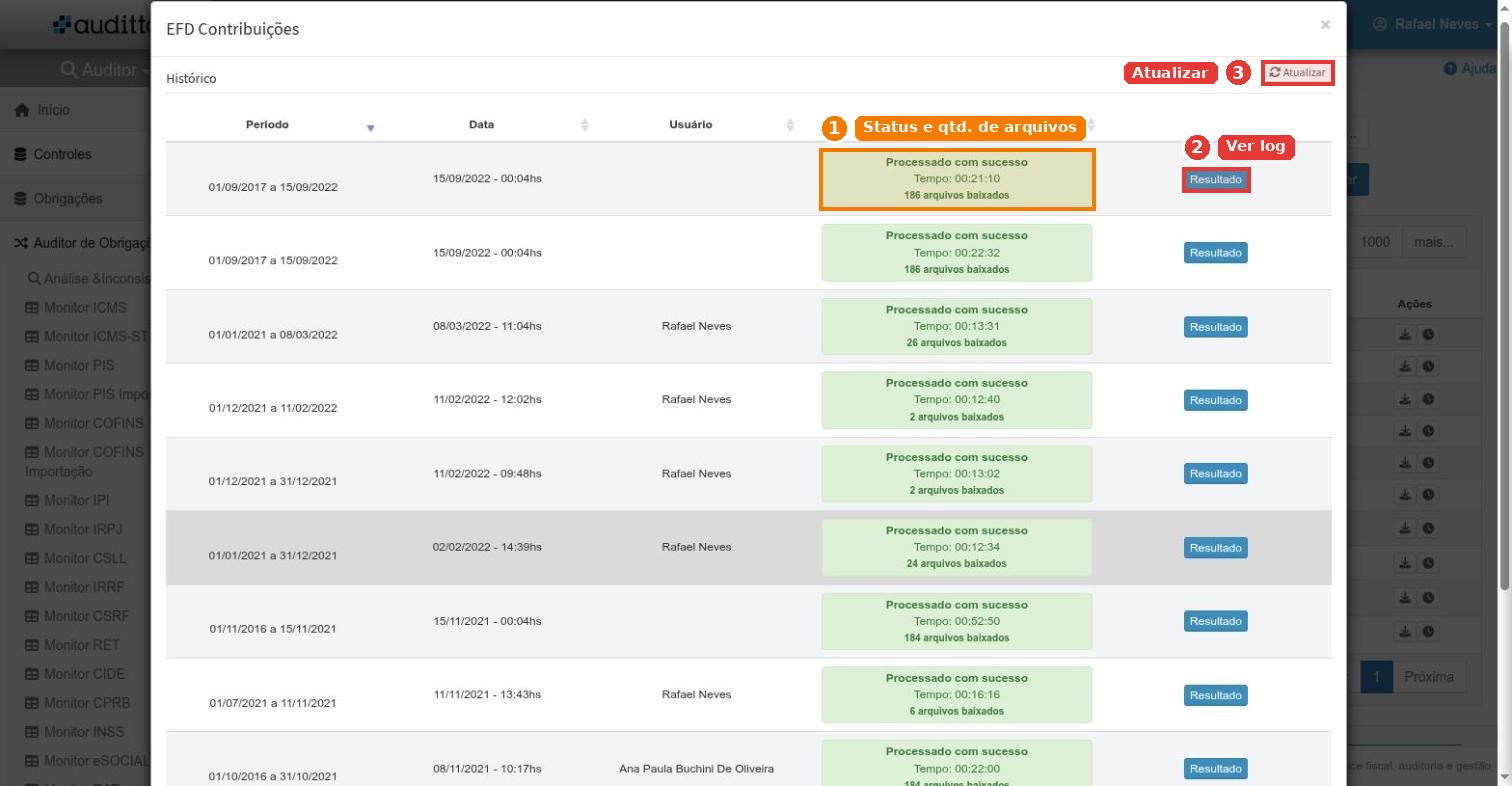View Resultado for period 01/12/2021 a 11/02/2022
Screen dimensions: 1512x786
(1216, 400)
